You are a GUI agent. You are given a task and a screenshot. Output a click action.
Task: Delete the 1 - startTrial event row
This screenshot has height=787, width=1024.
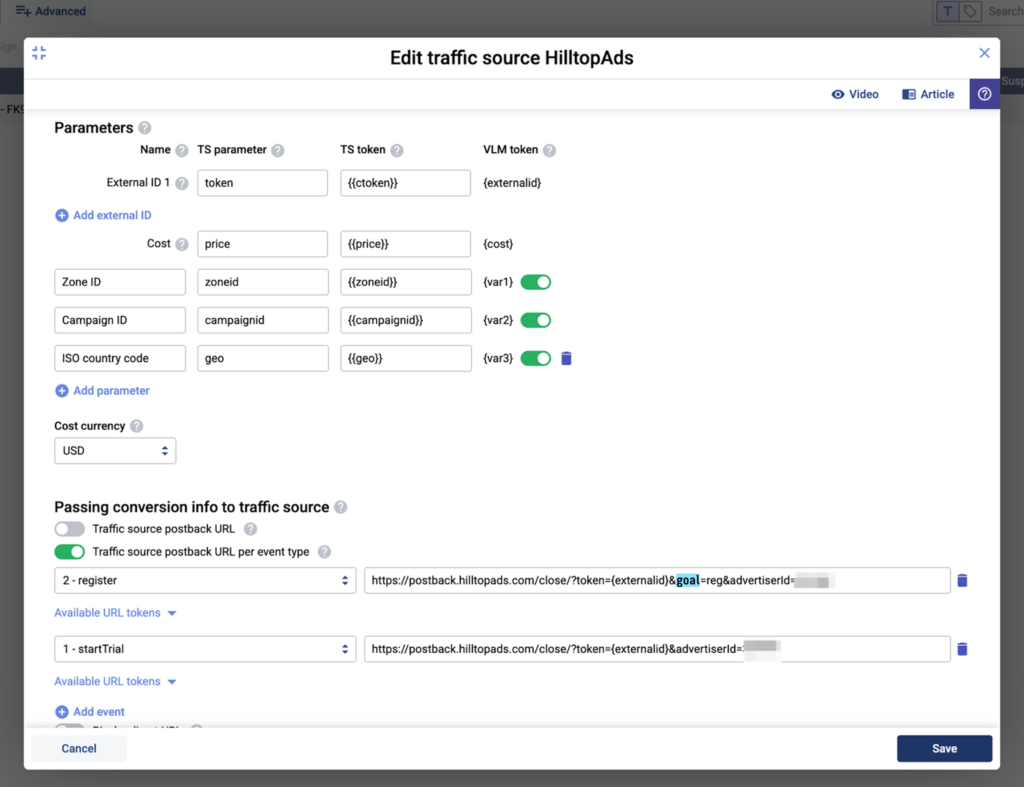[962, 649]
